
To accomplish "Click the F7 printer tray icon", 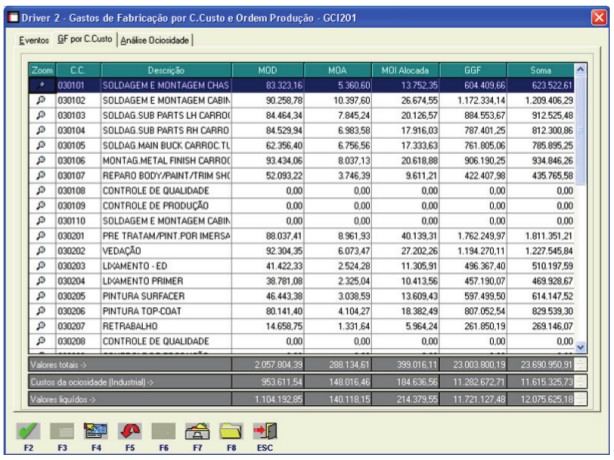I will (197, 431).
